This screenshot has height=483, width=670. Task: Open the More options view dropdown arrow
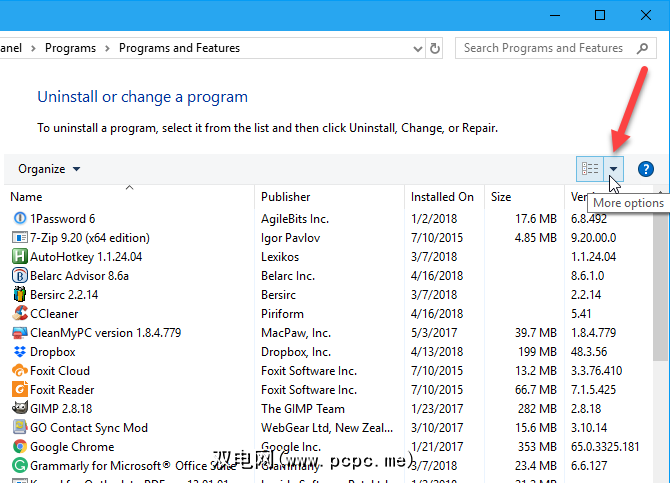(613, 169)
